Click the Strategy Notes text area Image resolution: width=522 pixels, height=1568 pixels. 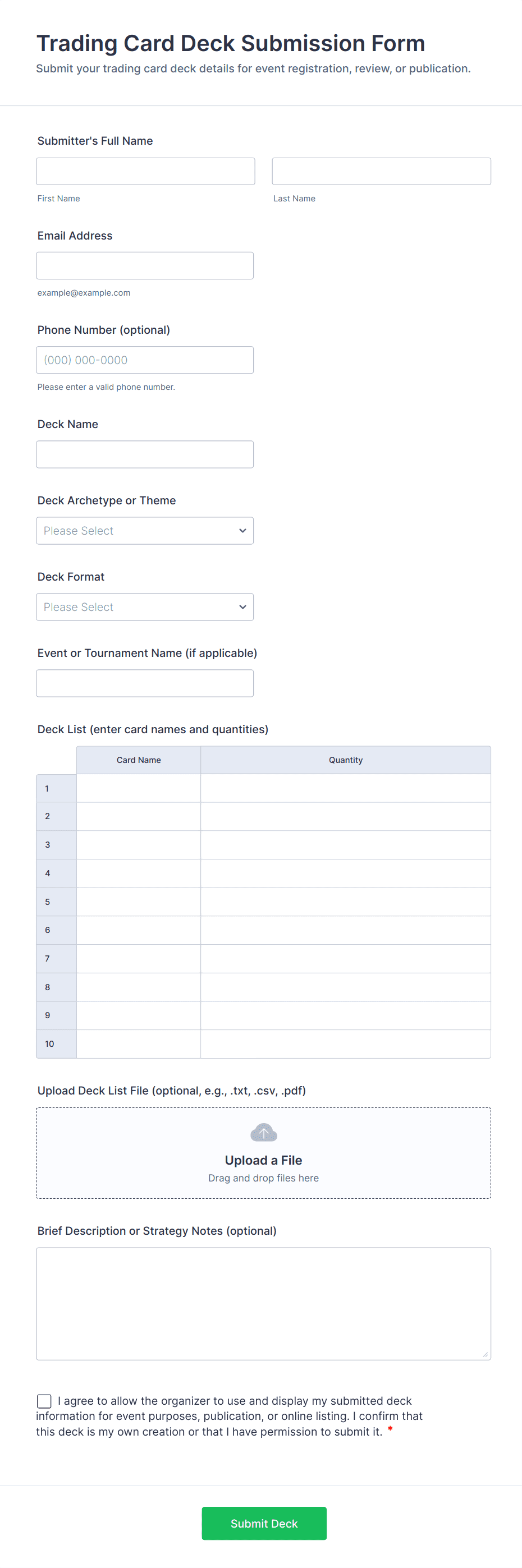point(263,1303)
